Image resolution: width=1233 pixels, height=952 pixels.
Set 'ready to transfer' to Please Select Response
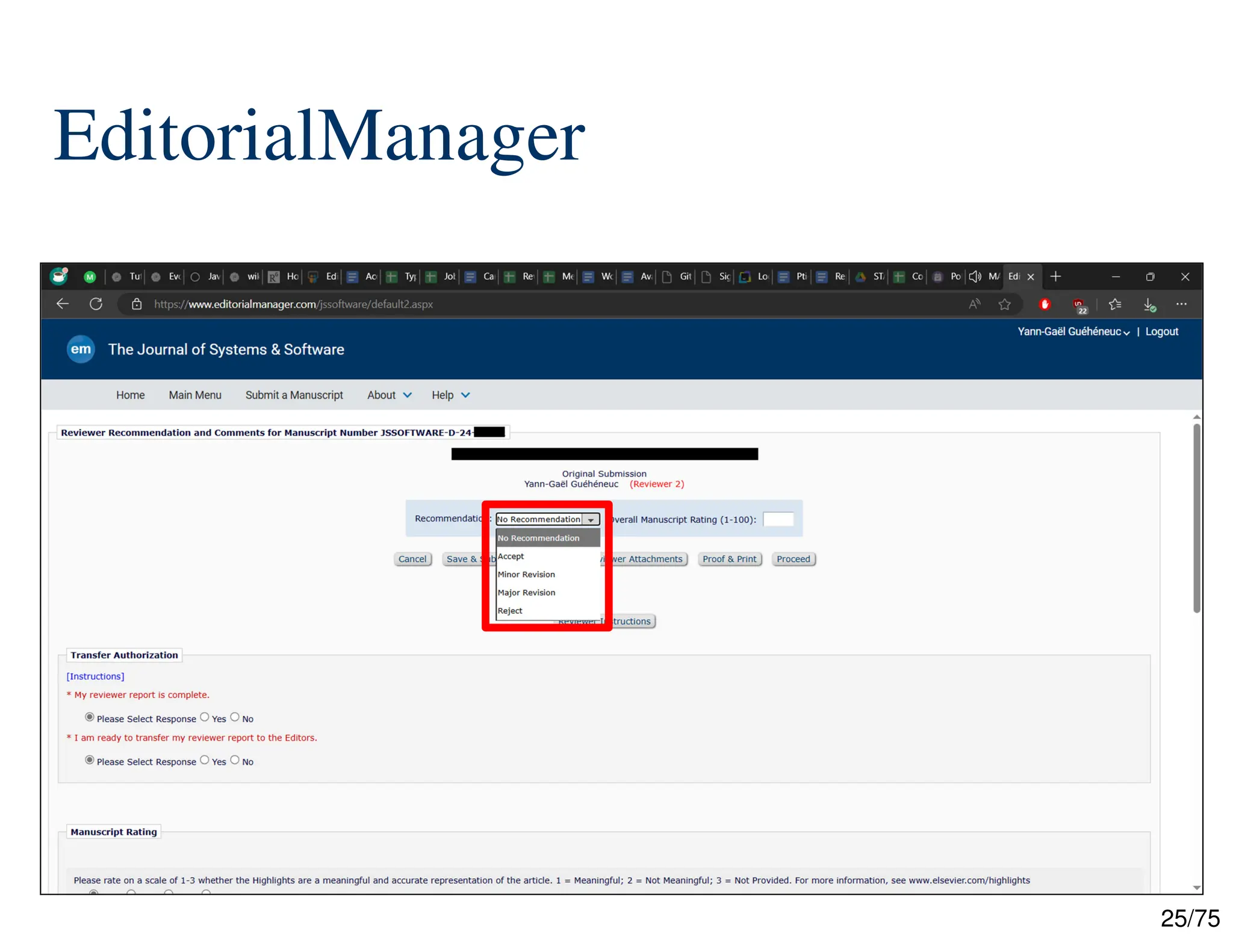tap(90, 759)
